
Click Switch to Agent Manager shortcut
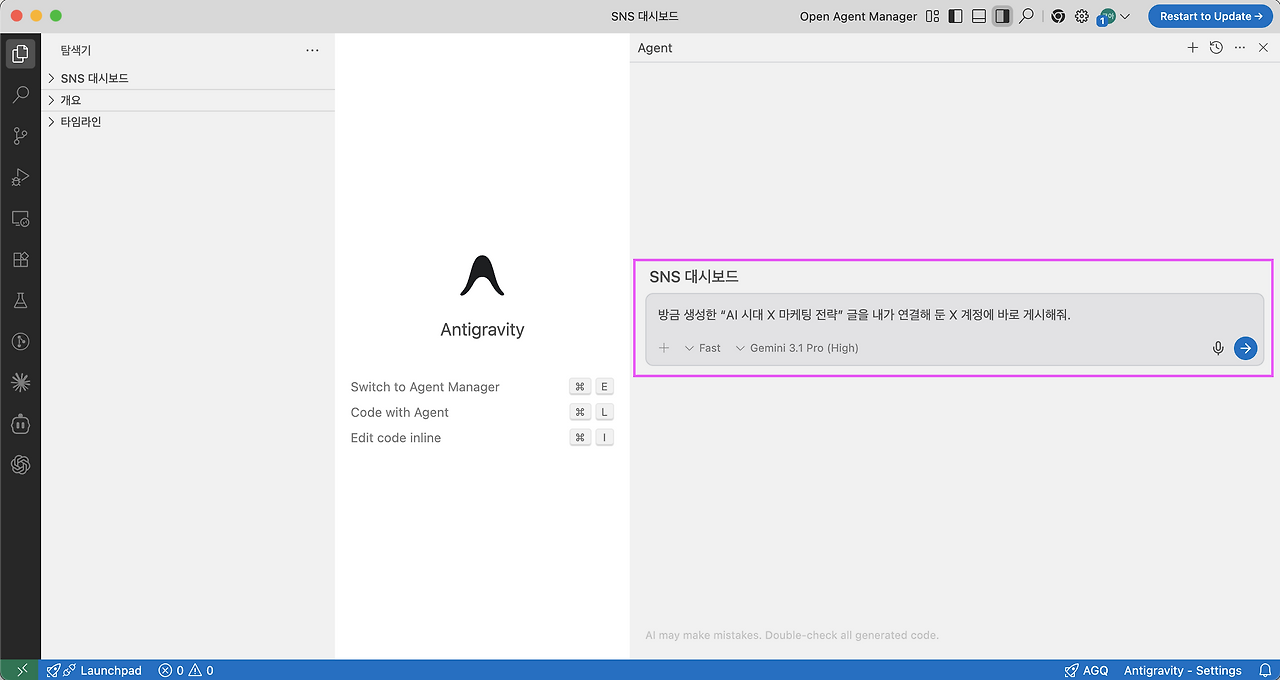[482, 387]
